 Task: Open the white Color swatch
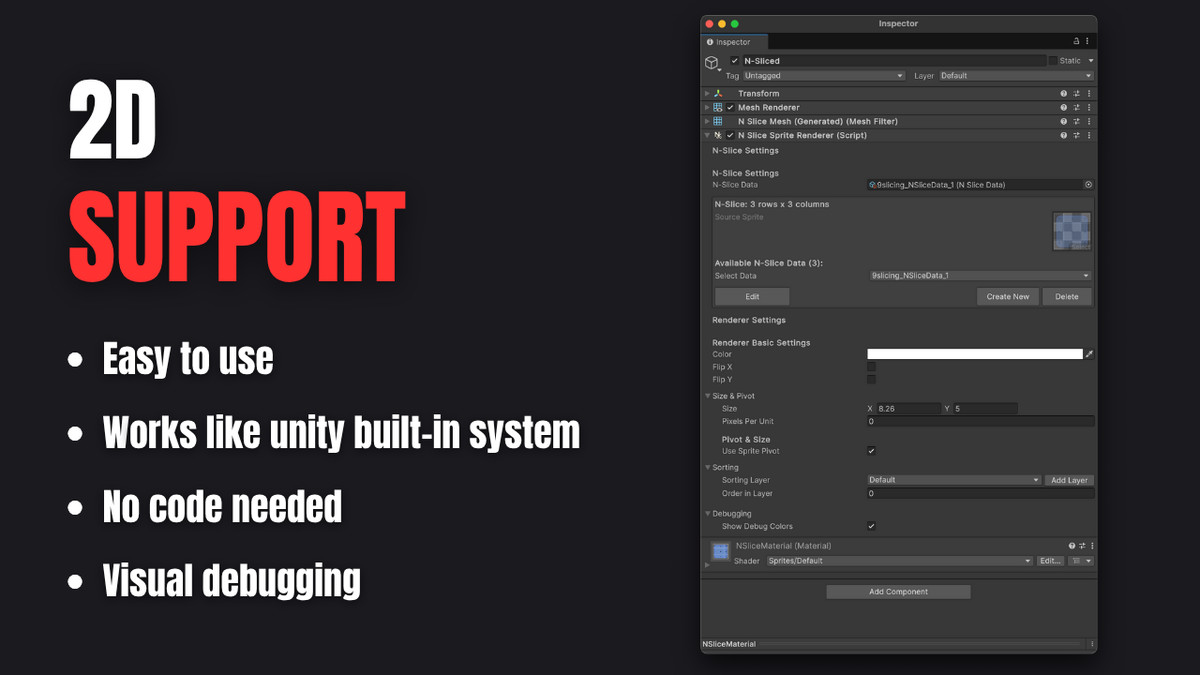coord(975,354)
